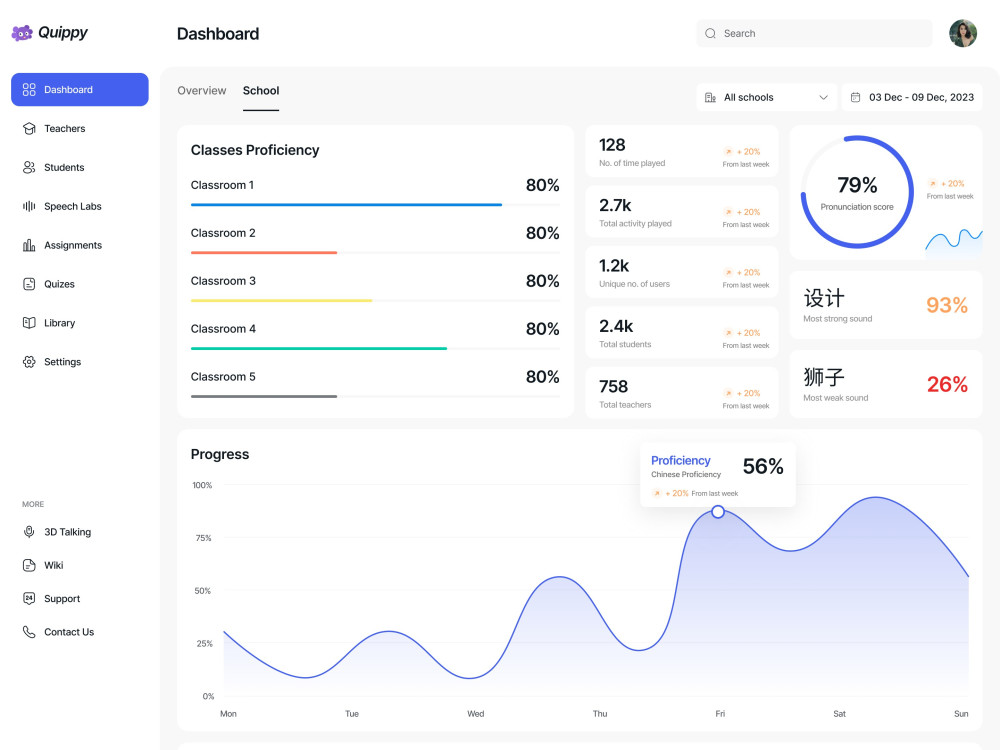1000x750 pixels.
Task: Click the Quippy logo icon
Action: coord(22,33)
